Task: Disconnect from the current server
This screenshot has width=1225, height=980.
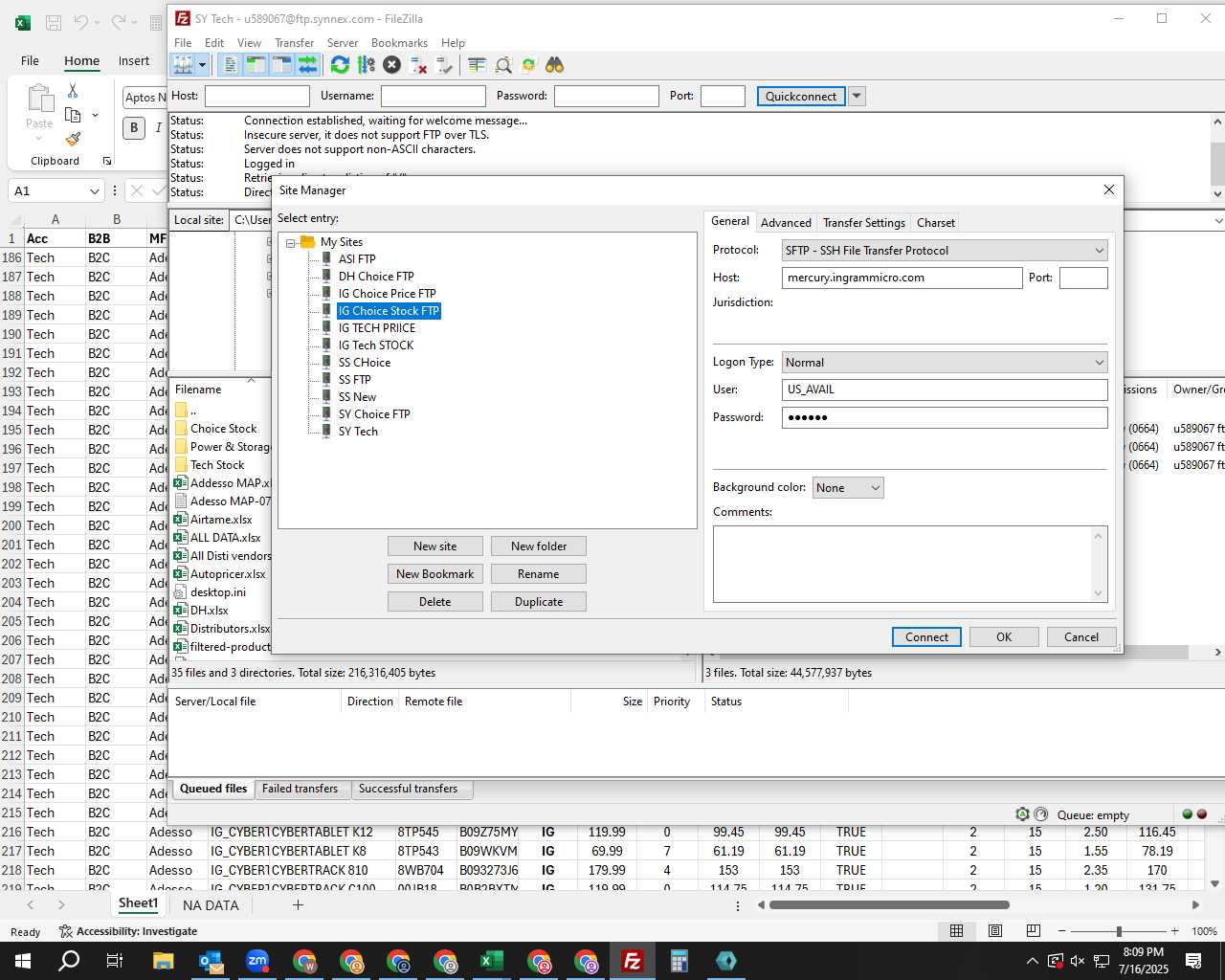Action: pos(418,65)
